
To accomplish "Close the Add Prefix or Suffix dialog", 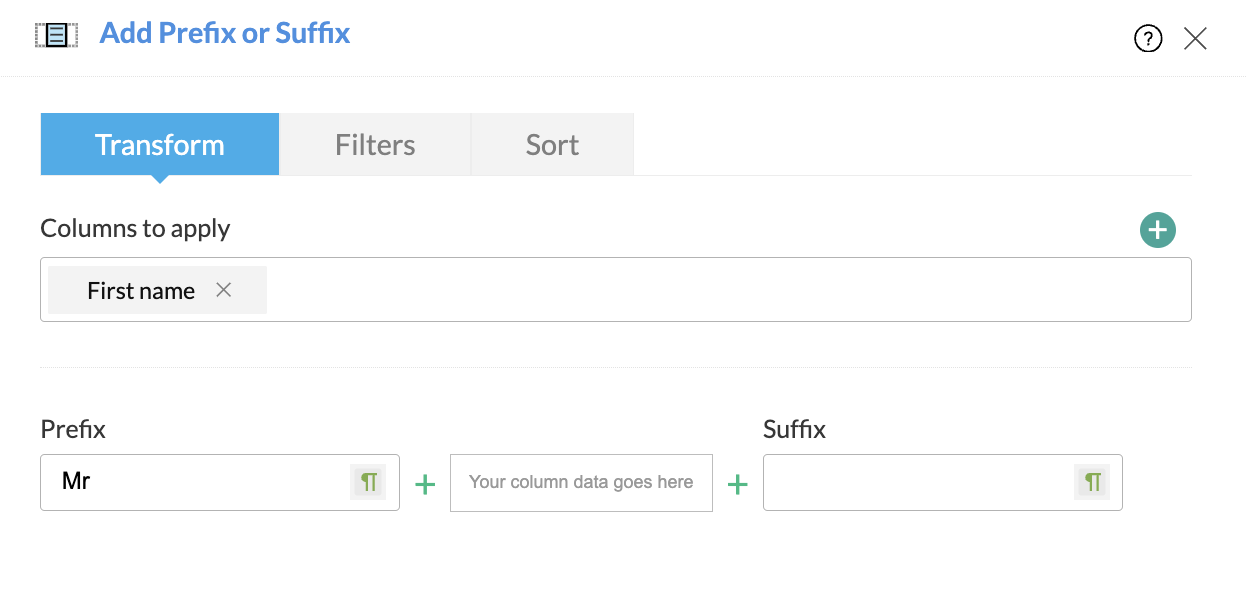I will pos(1195,39).
